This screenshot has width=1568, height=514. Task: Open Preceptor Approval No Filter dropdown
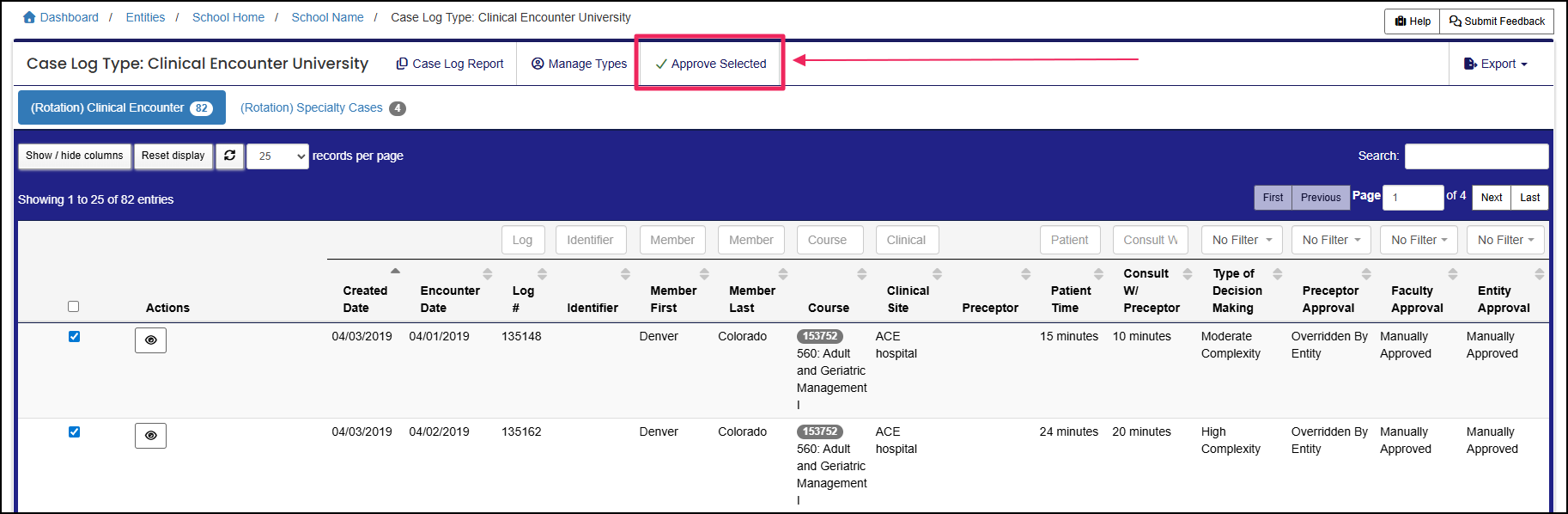click(x=1331, y=240)
